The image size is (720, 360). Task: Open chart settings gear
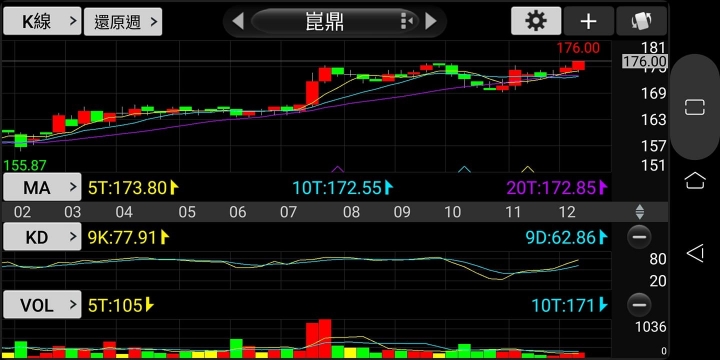(536, 21)
